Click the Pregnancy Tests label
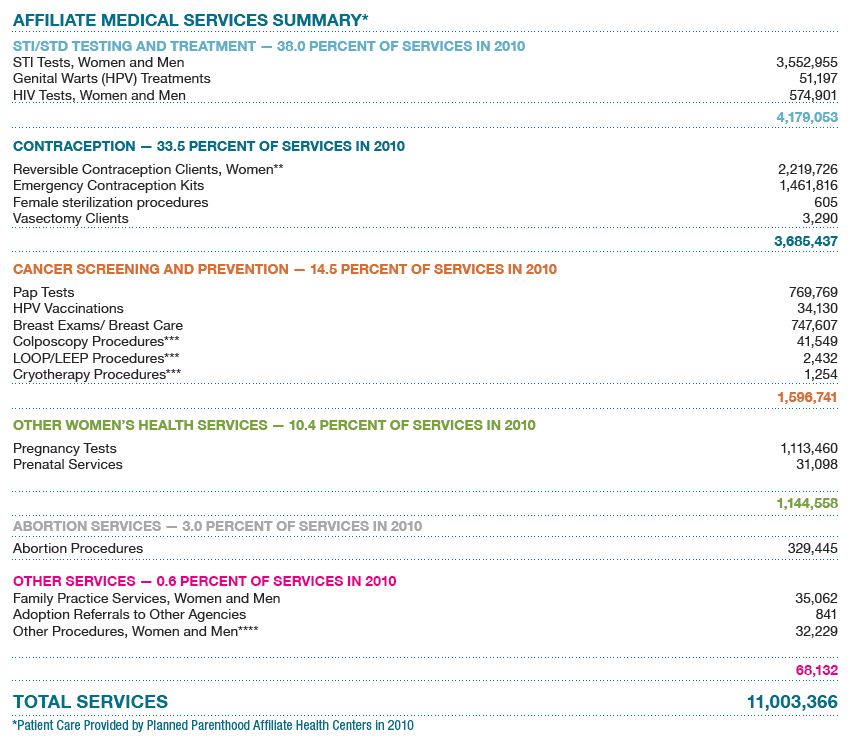This screenshot has width=856, height=745. tap(64, 448)
